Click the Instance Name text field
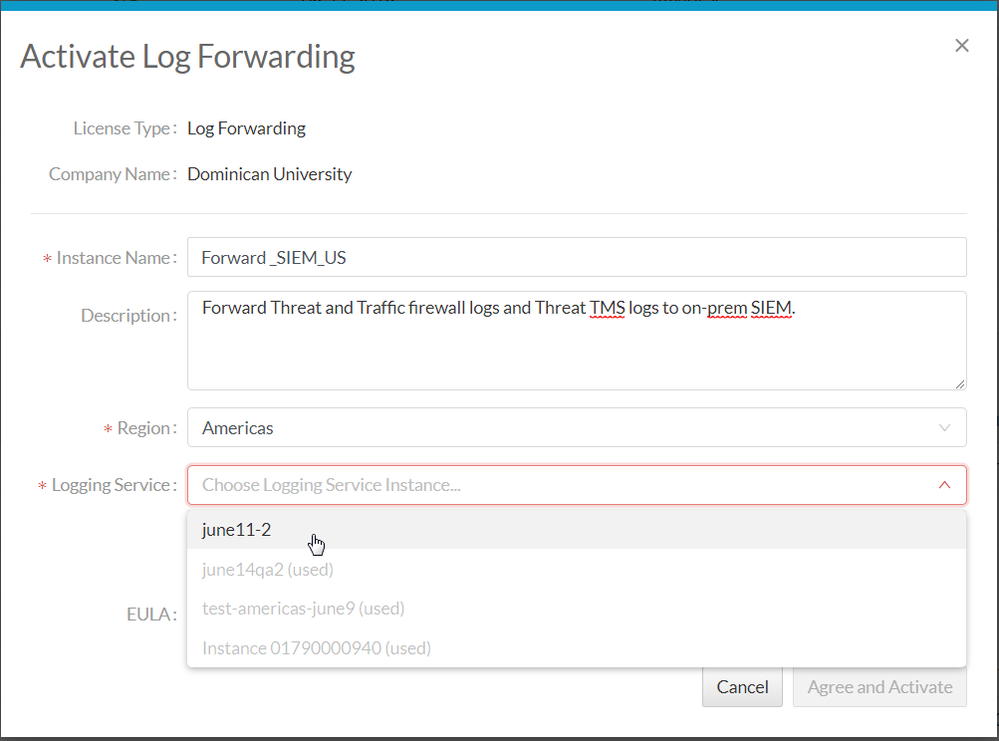Viewport: 999px width, 741px height. (576, 257)
